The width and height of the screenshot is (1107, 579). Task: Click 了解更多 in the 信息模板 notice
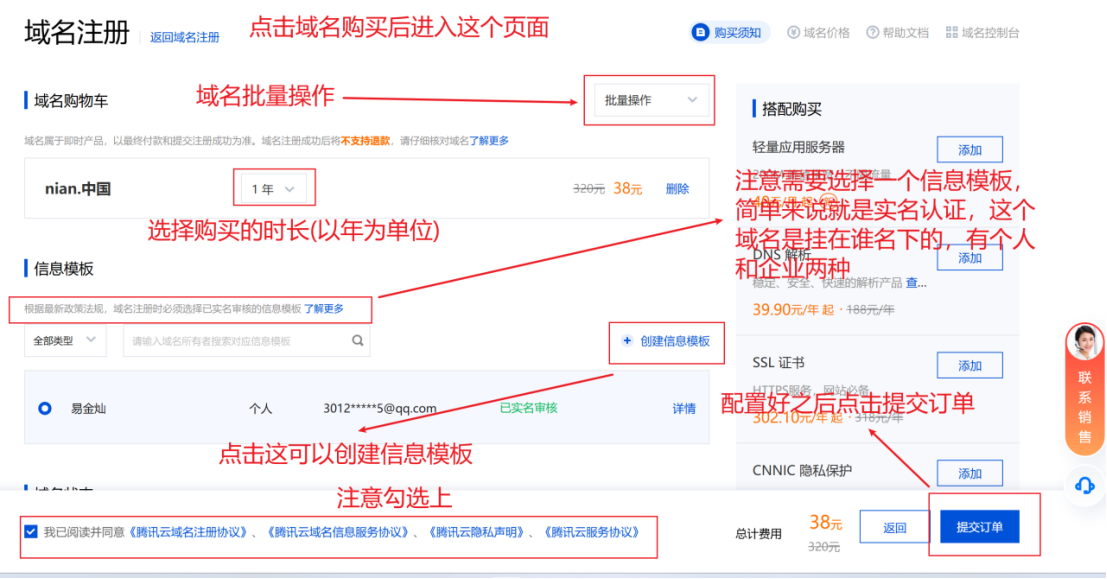(324, 309)
